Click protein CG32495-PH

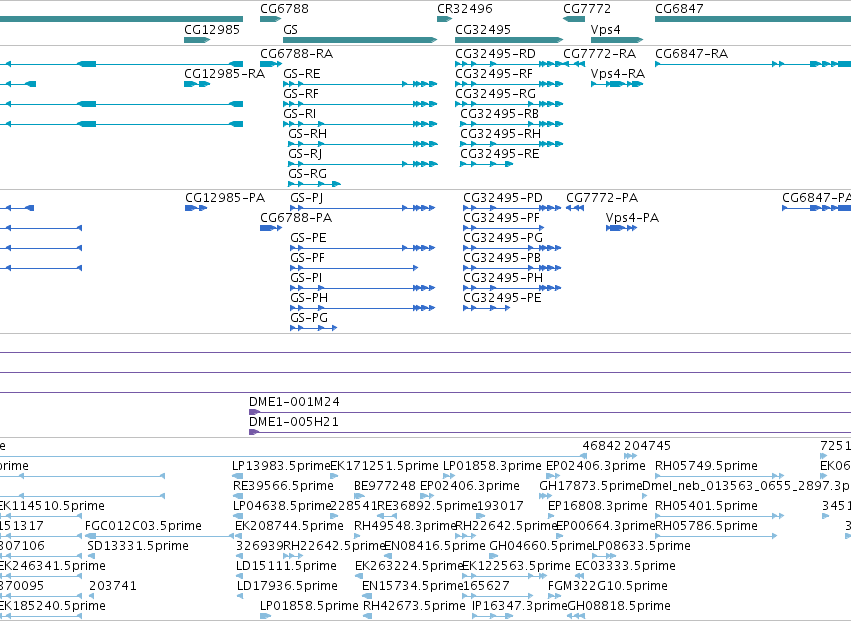coord(512,288)
